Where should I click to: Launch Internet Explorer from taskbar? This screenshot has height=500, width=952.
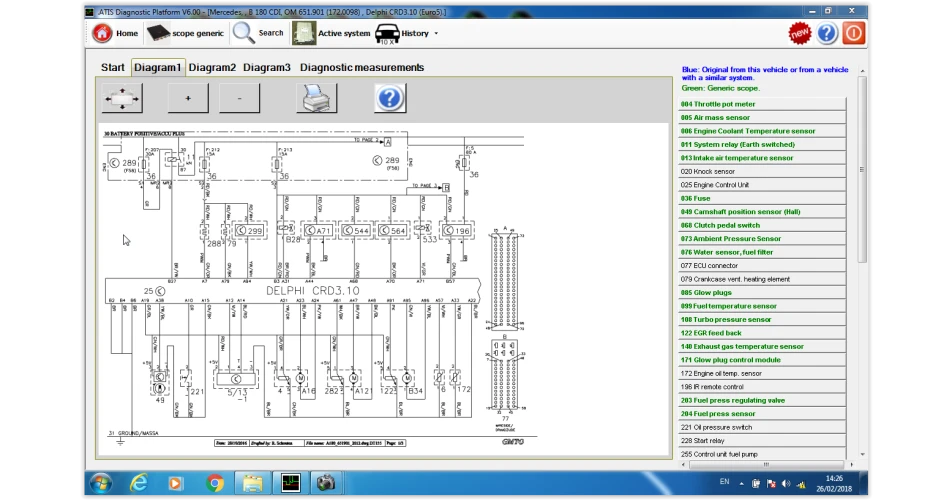pyautogui.click(x=139, y=484)
